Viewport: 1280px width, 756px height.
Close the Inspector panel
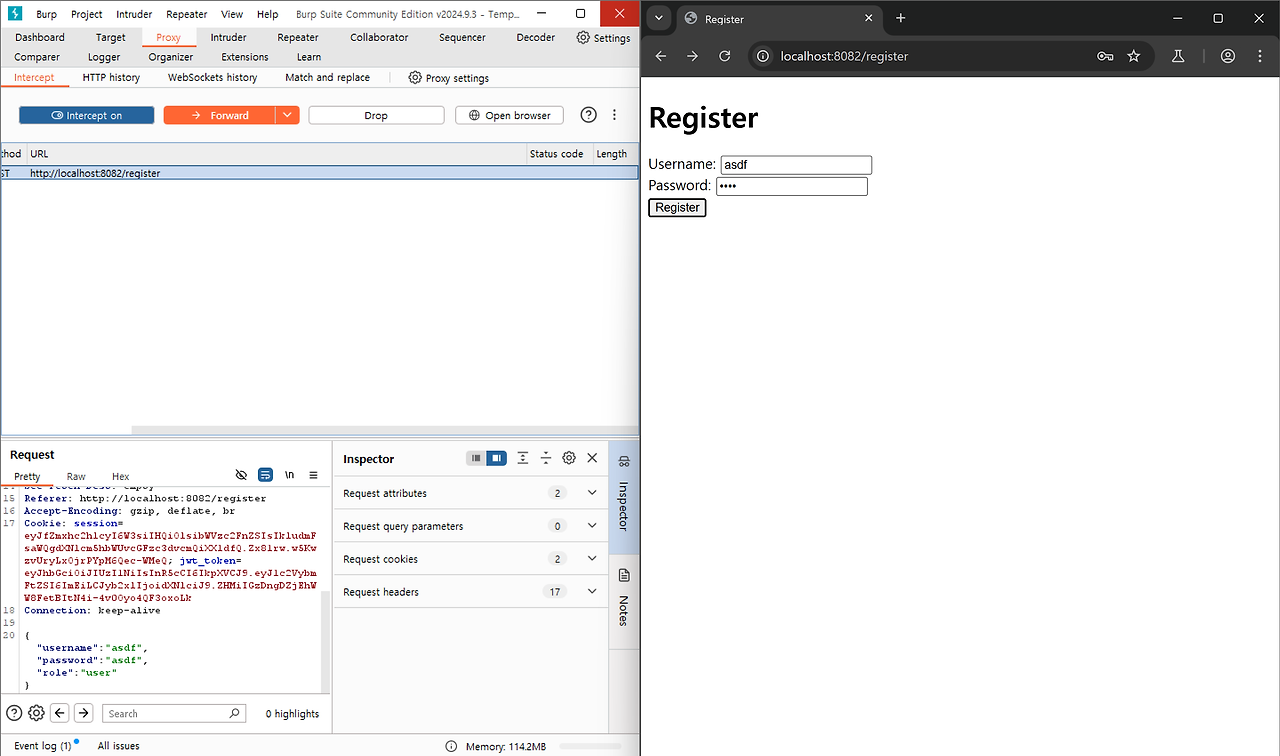pos(592,458)
